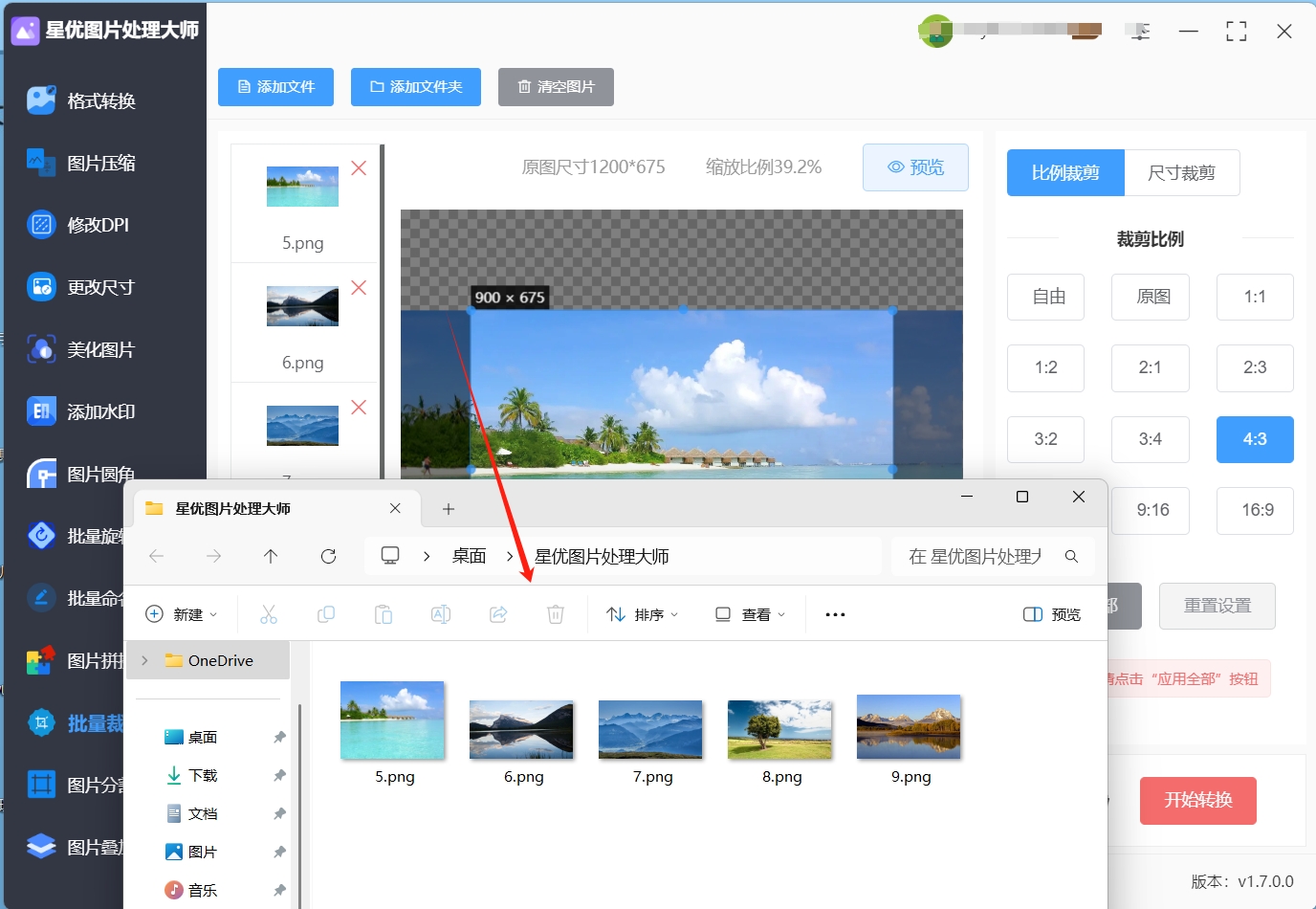This screenshot has height=909, width=1316.
Task: Refresh the Explorer folder view
Action: click(328, 556)
